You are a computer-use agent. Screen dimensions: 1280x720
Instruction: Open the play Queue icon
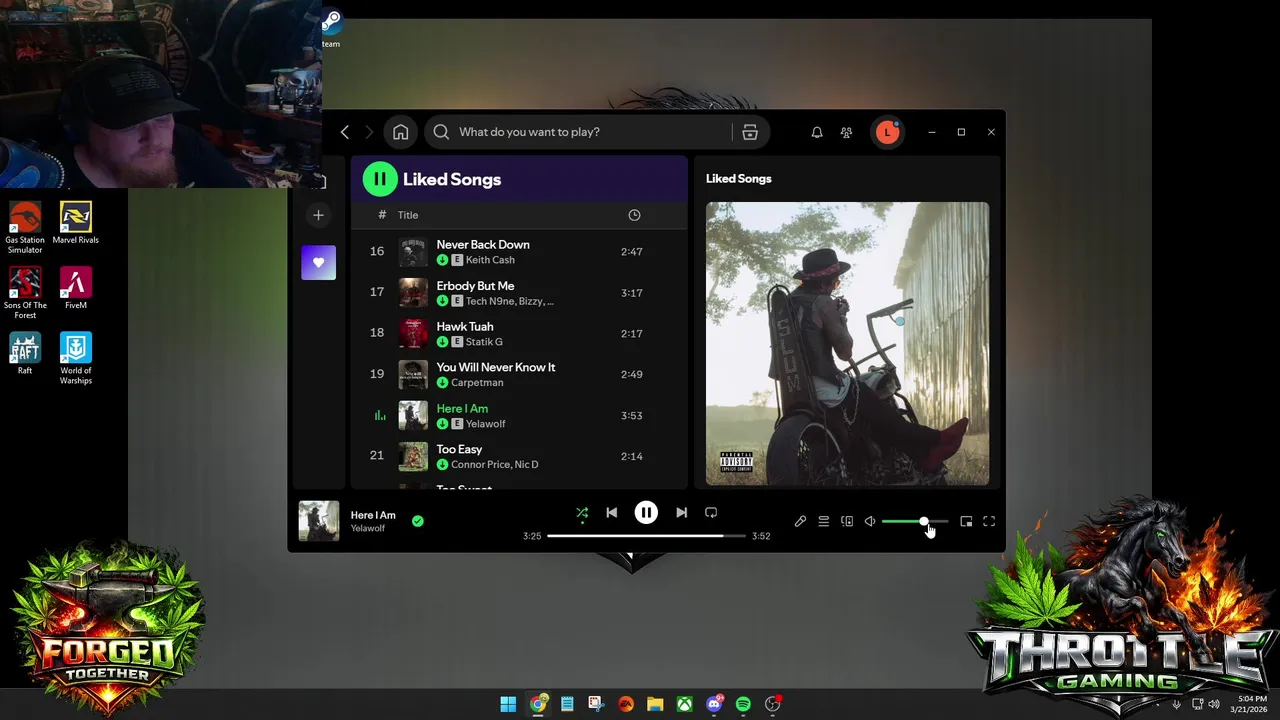click(x=823, y=522)
